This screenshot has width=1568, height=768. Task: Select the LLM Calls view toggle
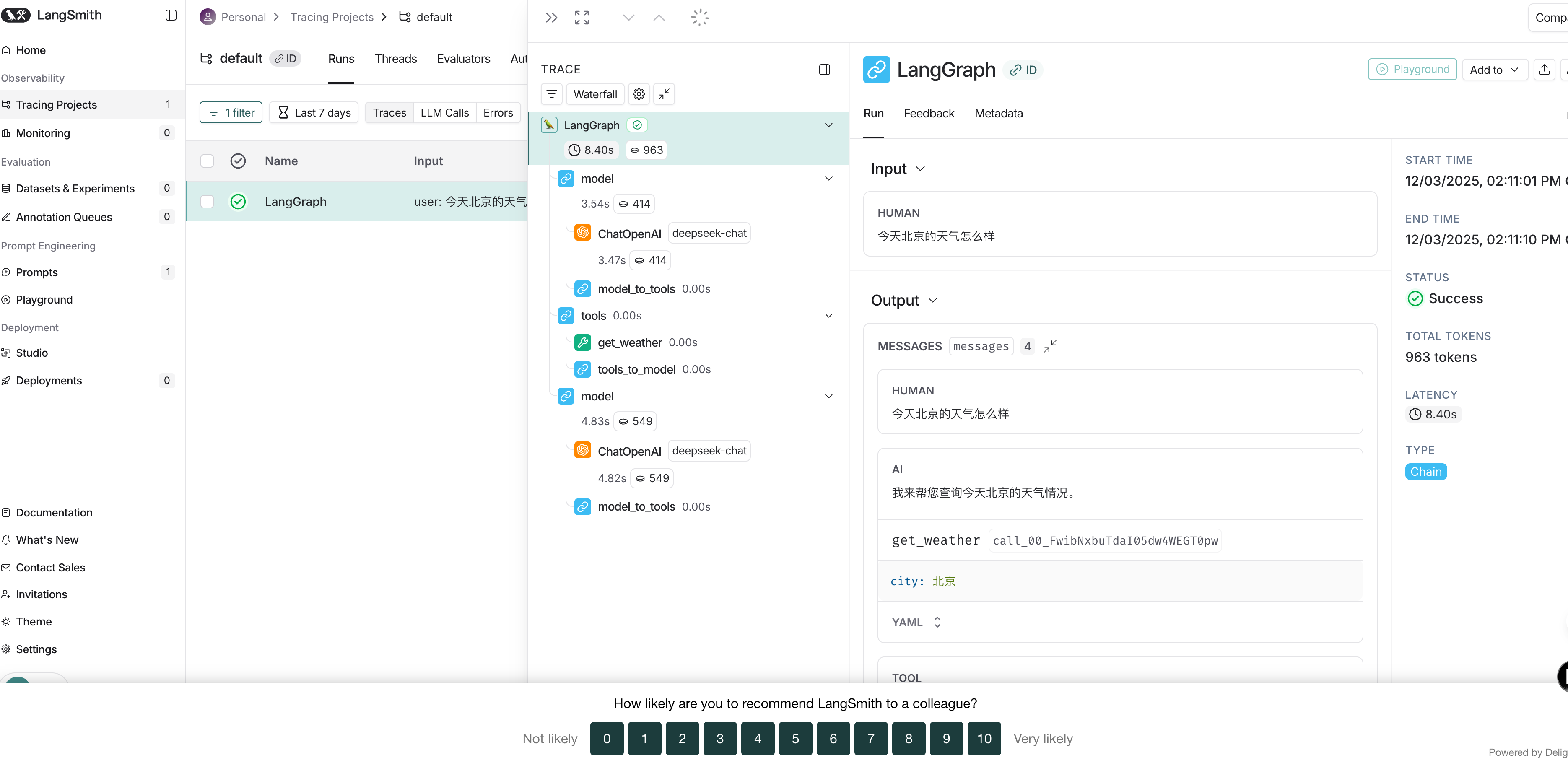click(444, 113)
